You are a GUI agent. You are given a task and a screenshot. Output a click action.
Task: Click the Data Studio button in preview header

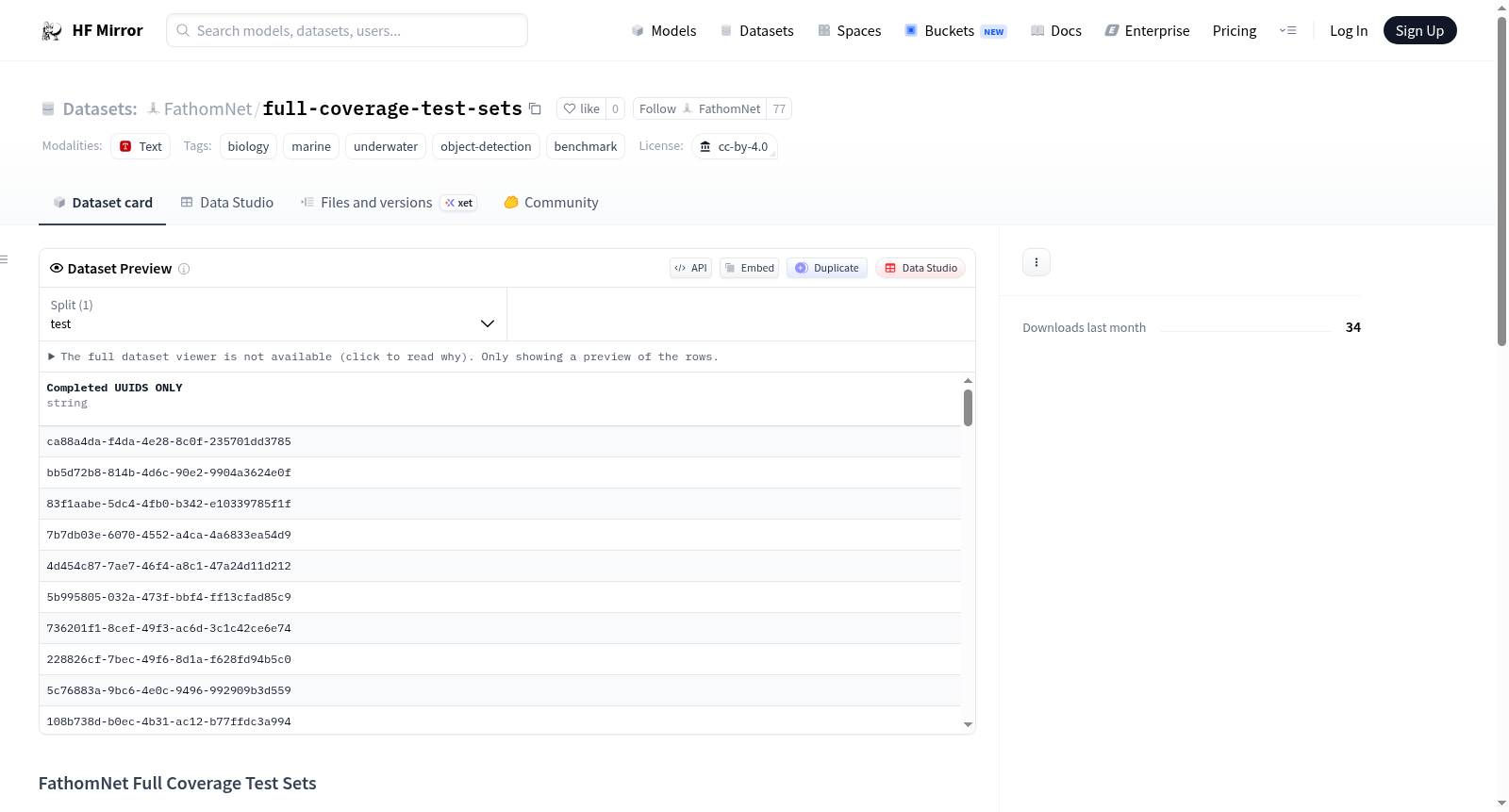tap(920, 268)
